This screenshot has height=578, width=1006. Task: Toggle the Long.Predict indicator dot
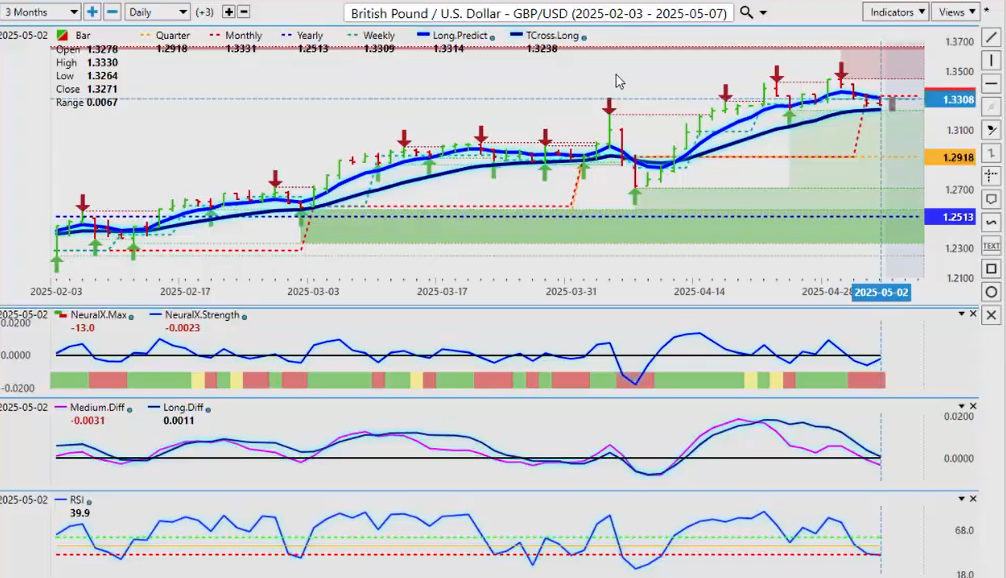497,37
